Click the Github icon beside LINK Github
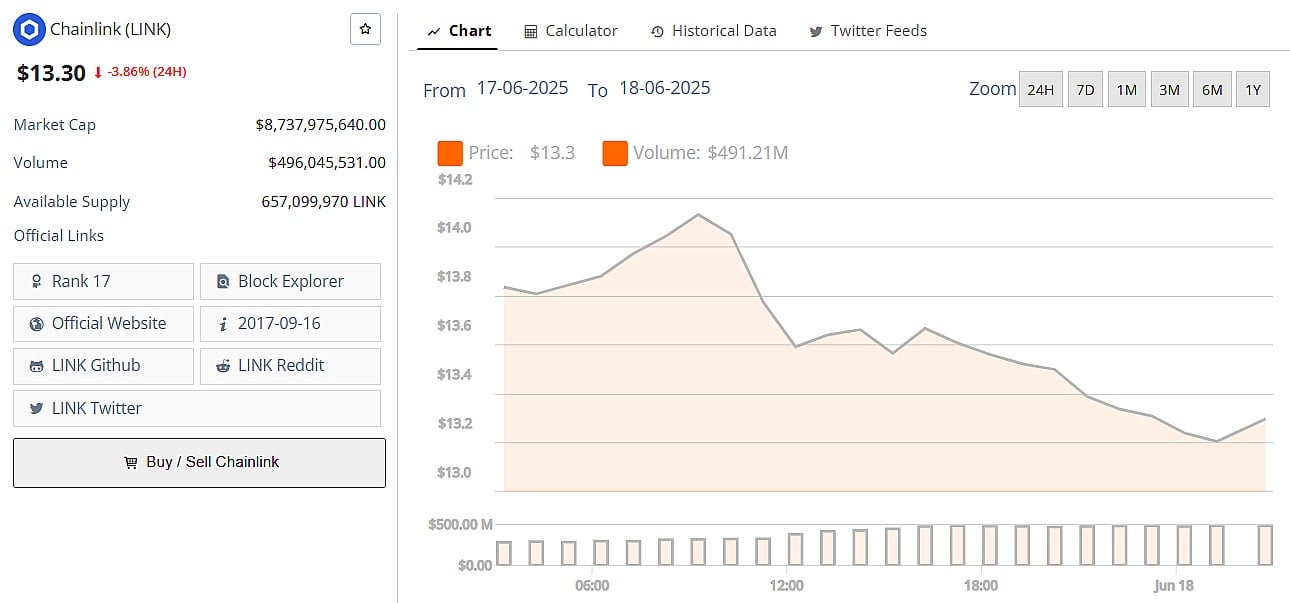The image size is (1290, 603). pos(36,366)
